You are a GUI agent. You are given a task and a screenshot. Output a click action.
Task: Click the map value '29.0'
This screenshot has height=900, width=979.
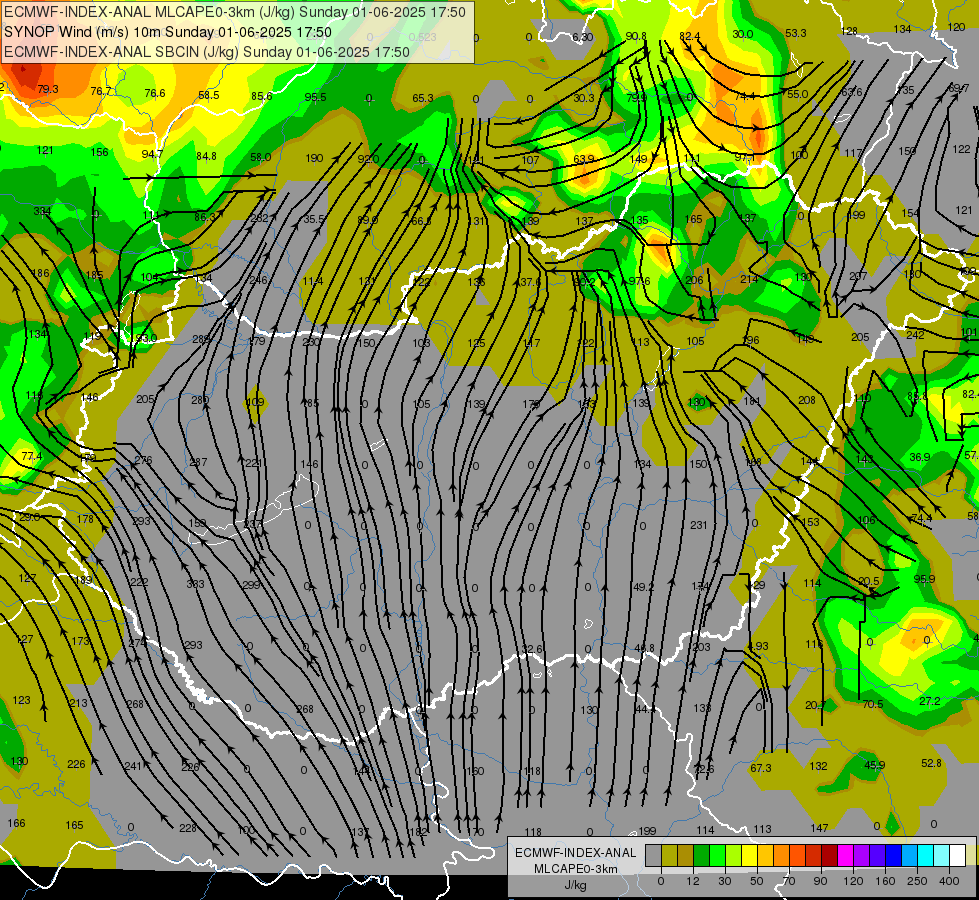[x=29, y=517]
